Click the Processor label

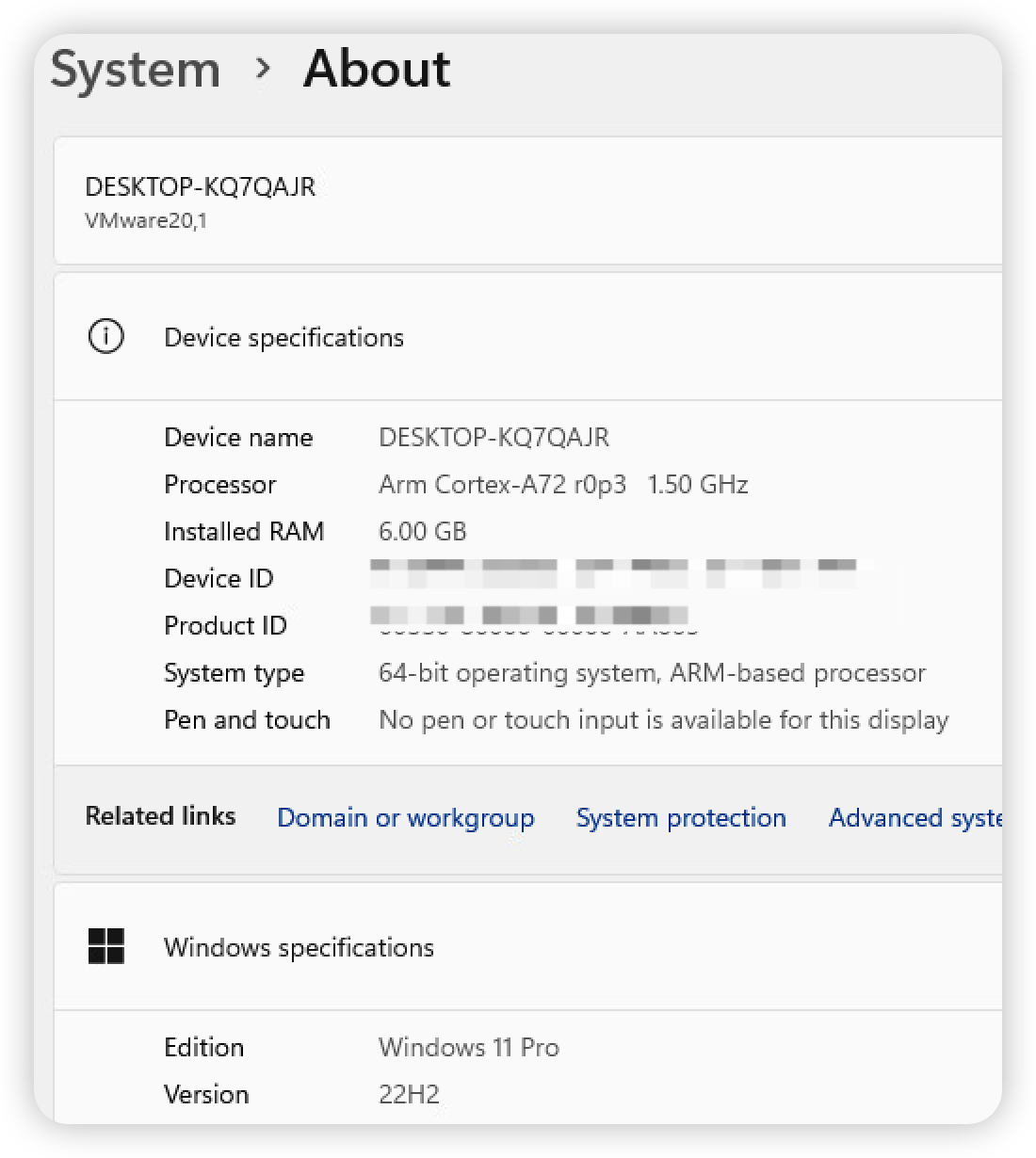pos(220,484)
